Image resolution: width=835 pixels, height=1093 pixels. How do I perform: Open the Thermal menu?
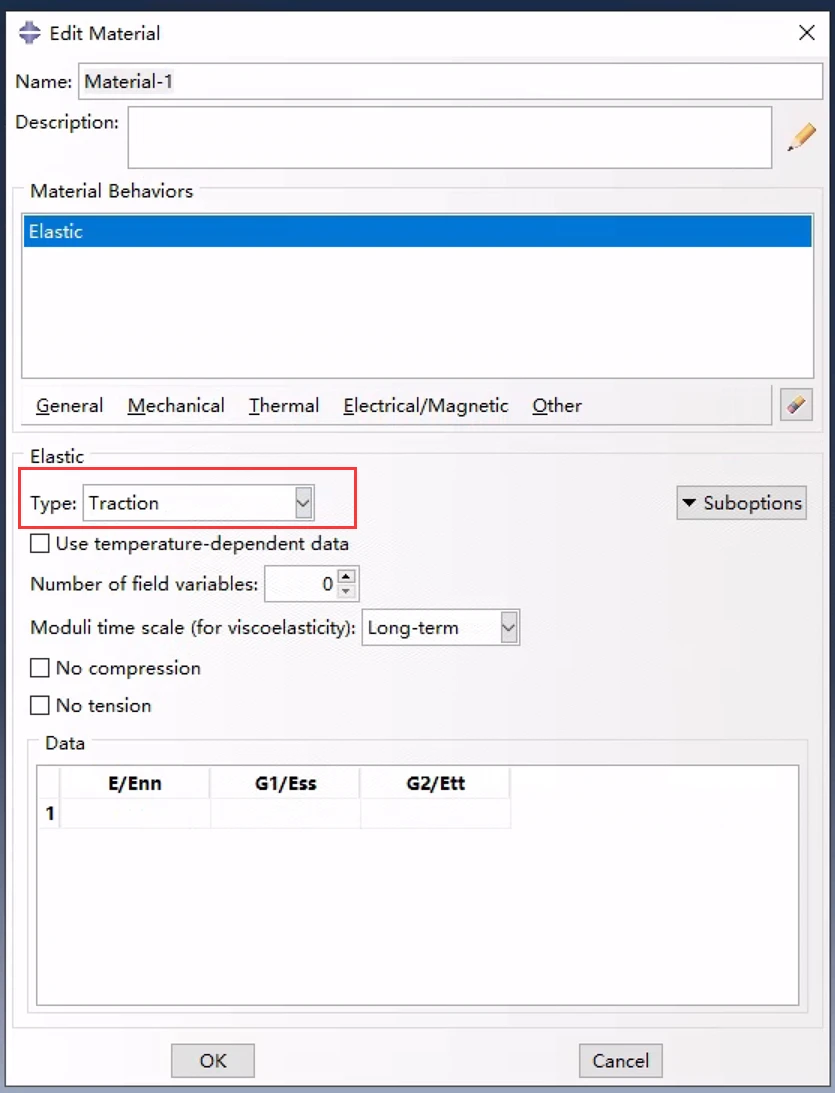pyautogui.click(x=284, y=406)
